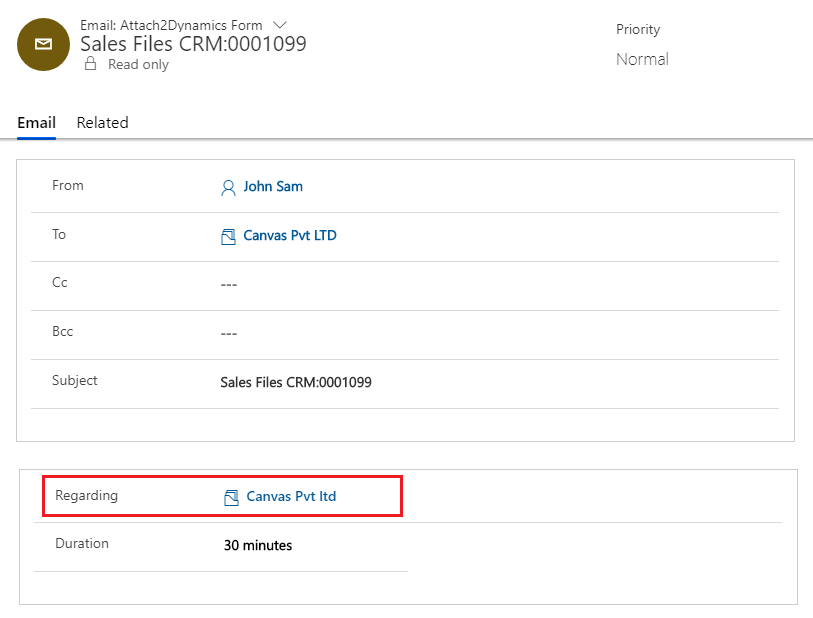This screenshot has height=618, width=813.
Task: Click the Priority label
Action: click(x=638, y=29)
